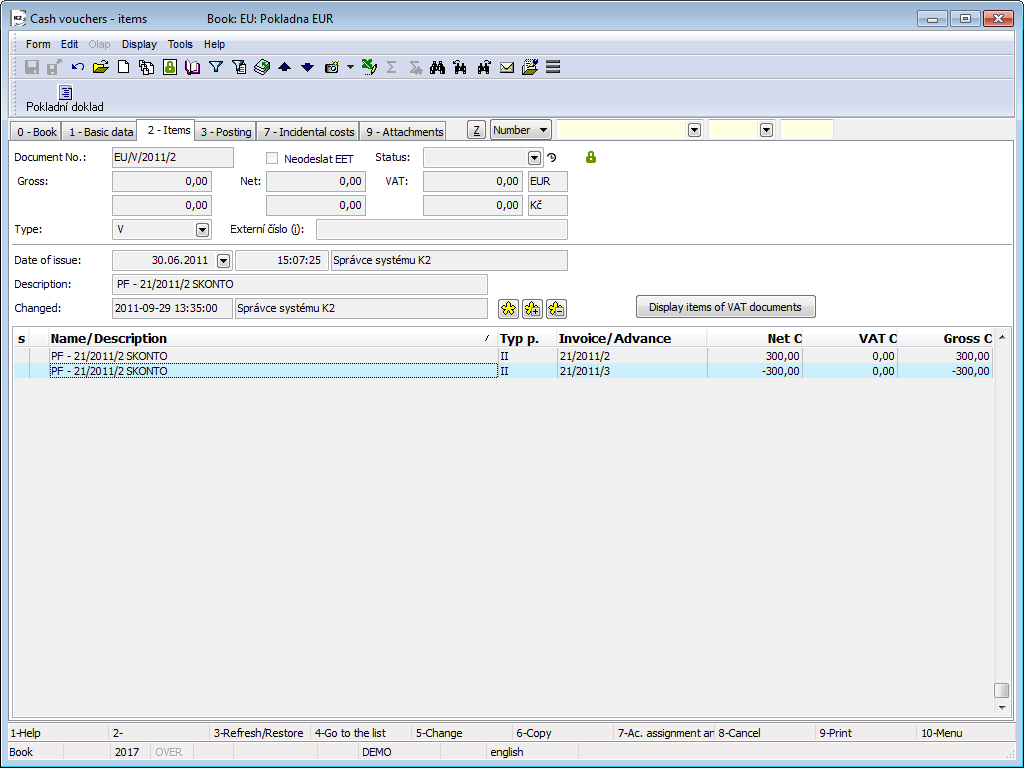The height and width of the screenshot is (768, 1024).
Task: Click the 5-Change function key button
Action: 439,733
